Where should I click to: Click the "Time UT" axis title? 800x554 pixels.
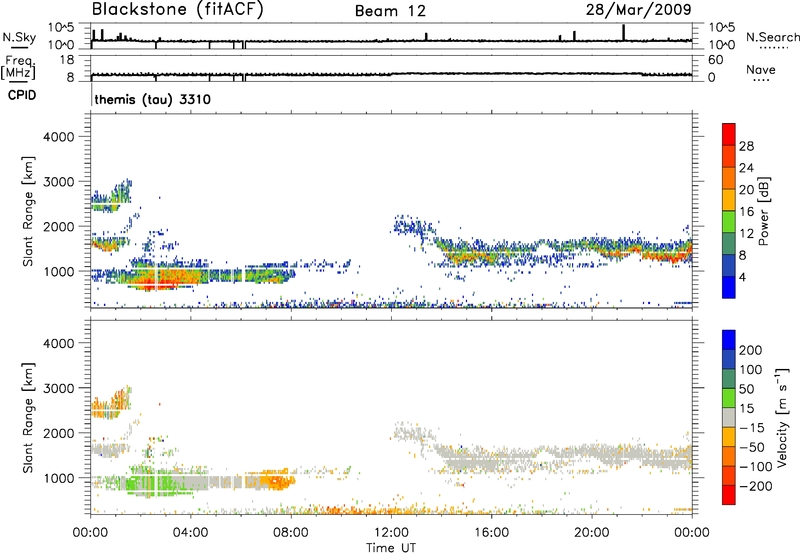coord(391,548)
